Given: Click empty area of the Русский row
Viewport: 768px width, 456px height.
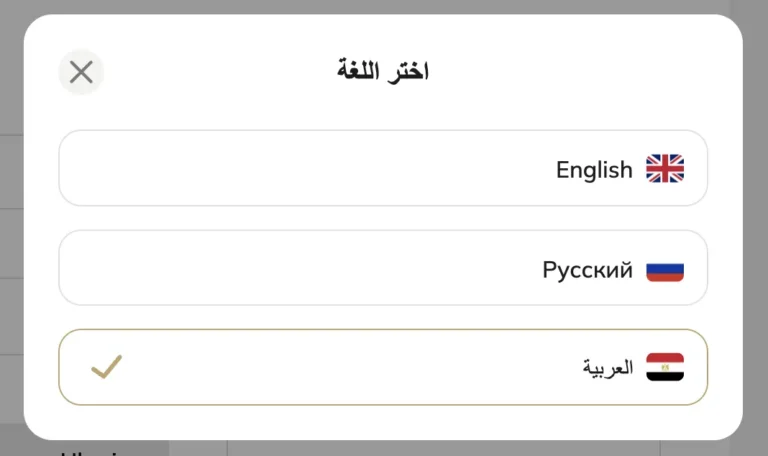Looking at the screenshot, I should (300, 268).
